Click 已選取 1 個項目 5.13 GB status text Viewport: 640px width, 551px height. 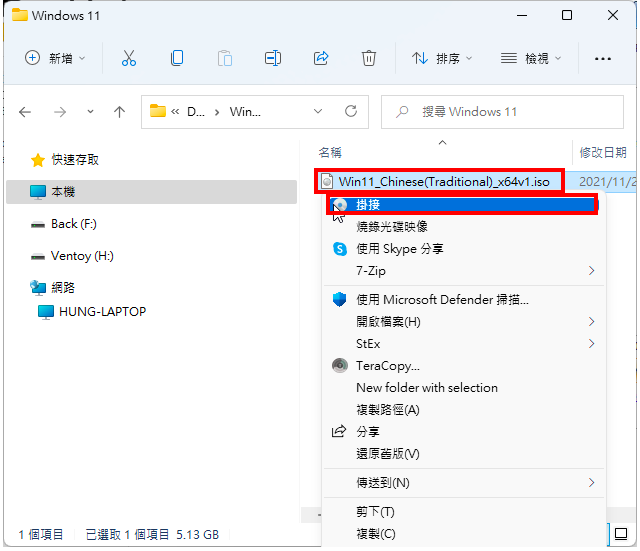[x=152, y=534]
